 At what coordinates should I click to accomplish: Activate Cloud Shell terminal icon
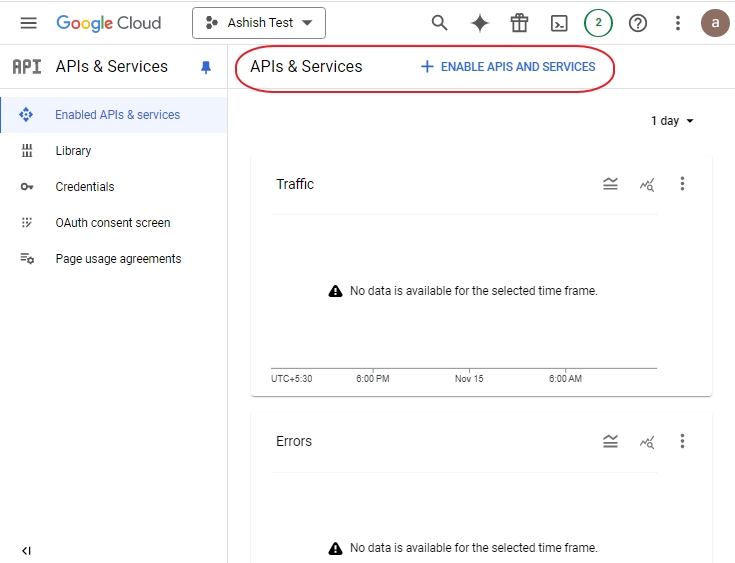click(559, 23)
